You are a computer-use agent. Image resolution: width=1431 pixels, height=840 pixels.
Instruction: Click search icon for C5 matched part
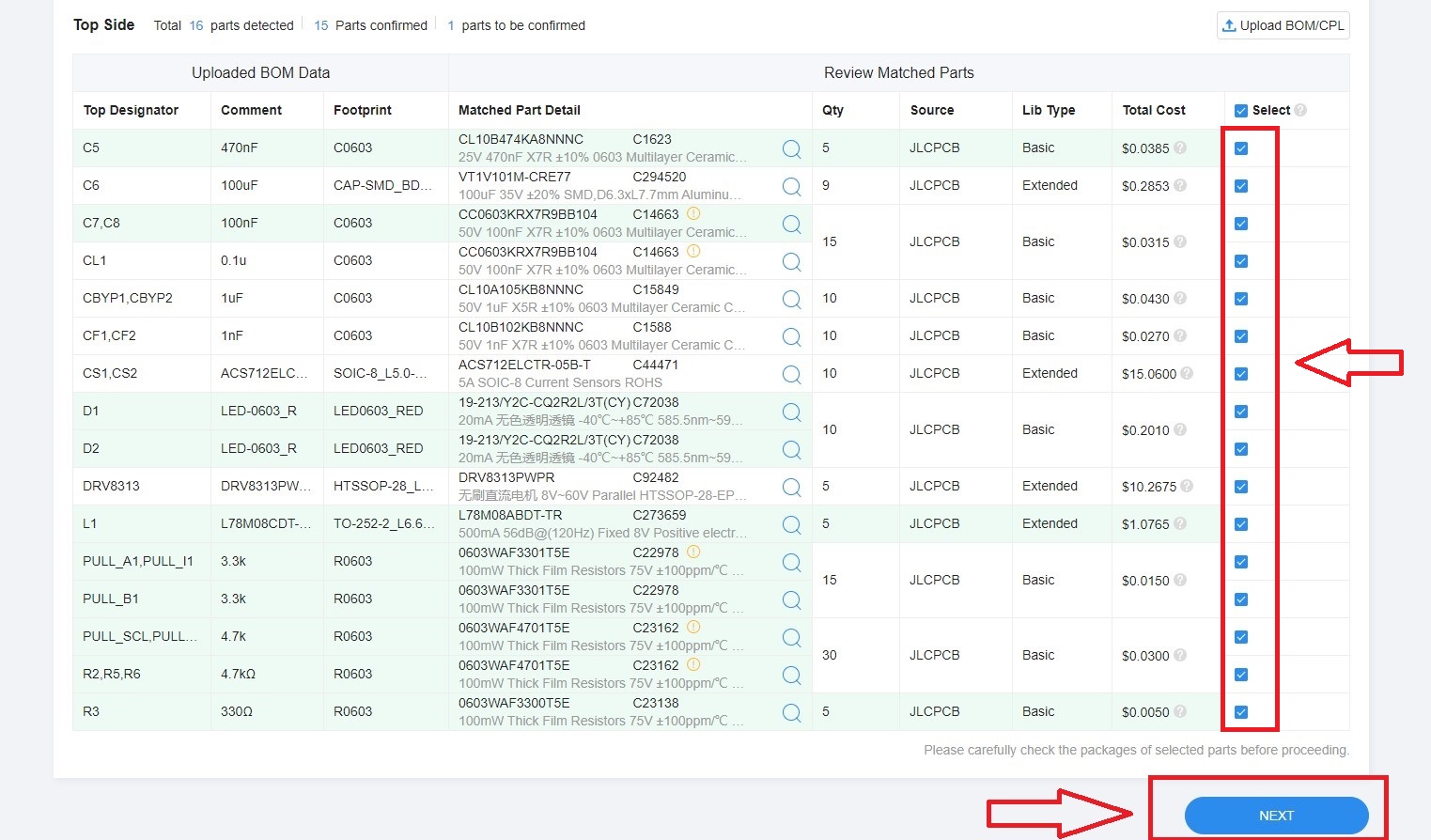click(791, 148)
